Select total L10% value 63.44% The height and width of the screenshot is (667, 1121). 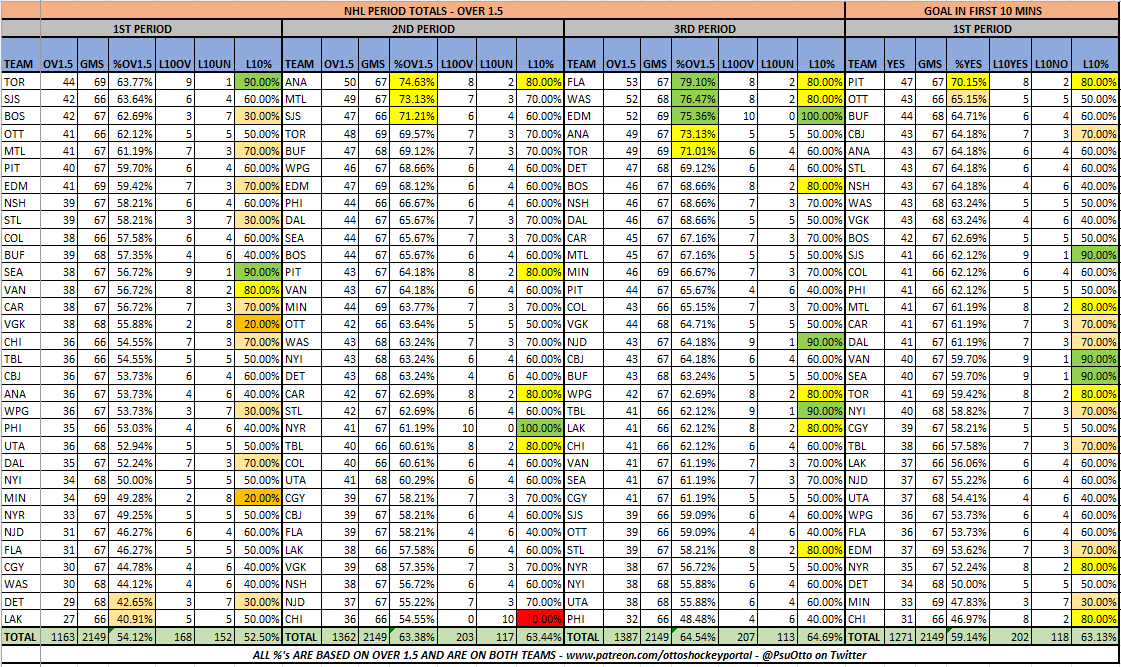tap(540, 636)
